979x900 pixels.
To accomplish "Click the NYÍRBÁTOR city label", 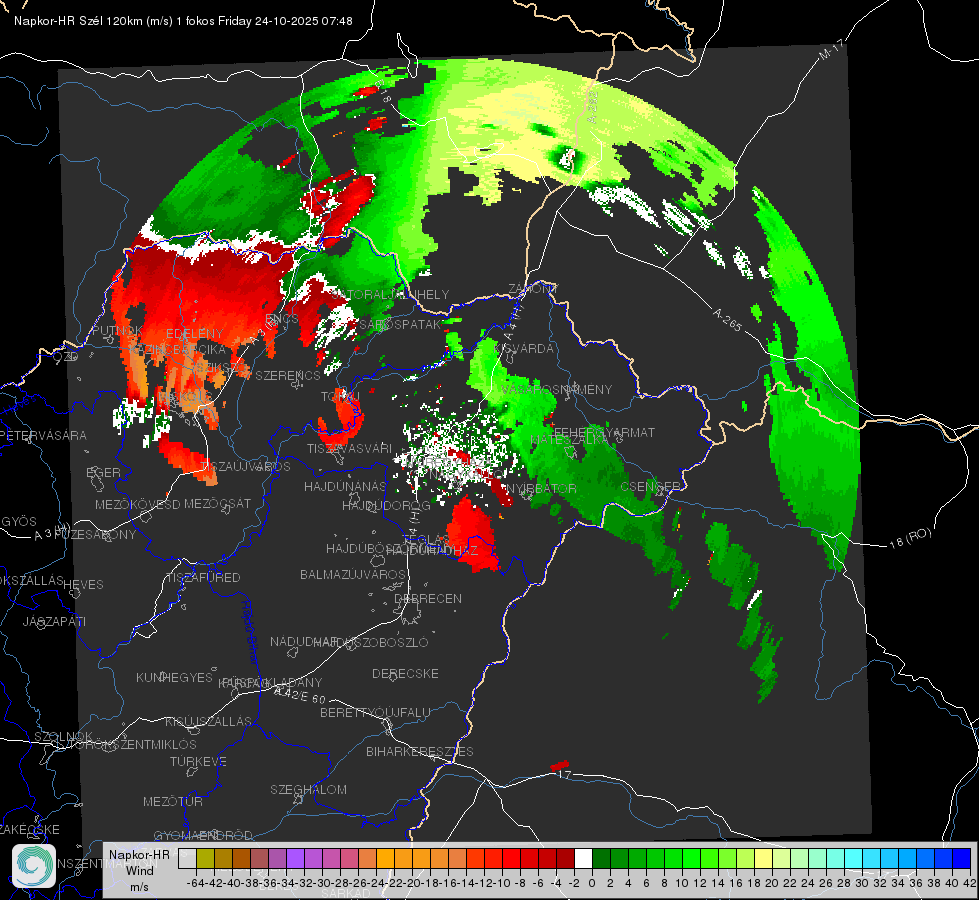I will [x=540, y=488].
